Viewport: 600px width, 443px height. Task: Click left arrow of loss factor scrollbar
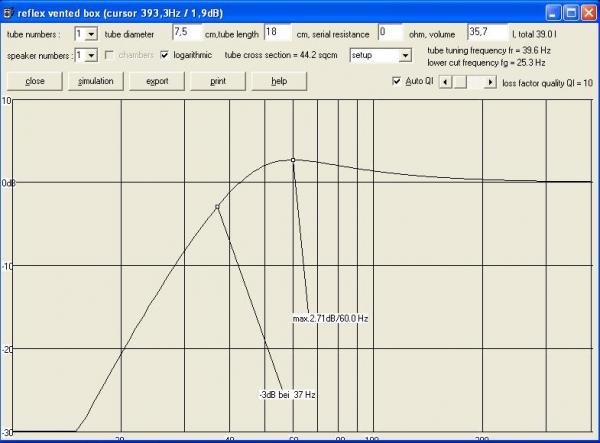point(446,81)
